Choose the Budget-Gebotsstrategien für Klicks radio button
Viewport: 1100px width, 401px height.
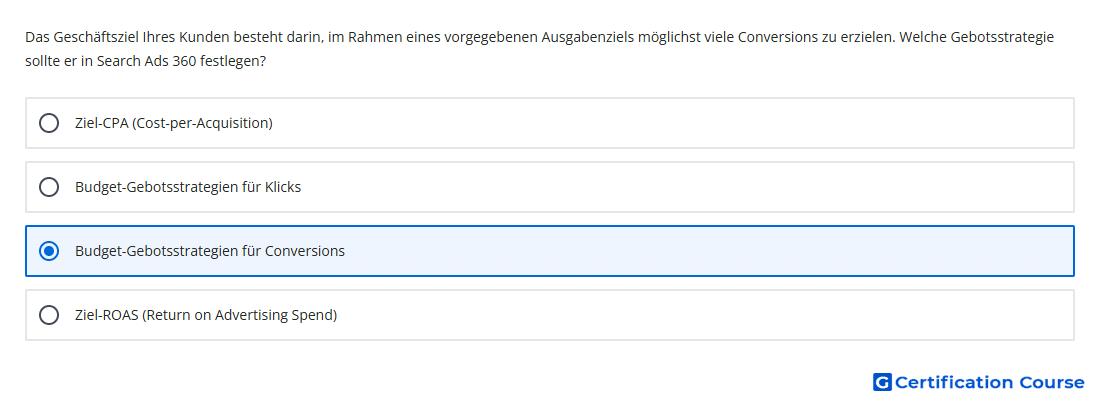[x=49, y=187]
